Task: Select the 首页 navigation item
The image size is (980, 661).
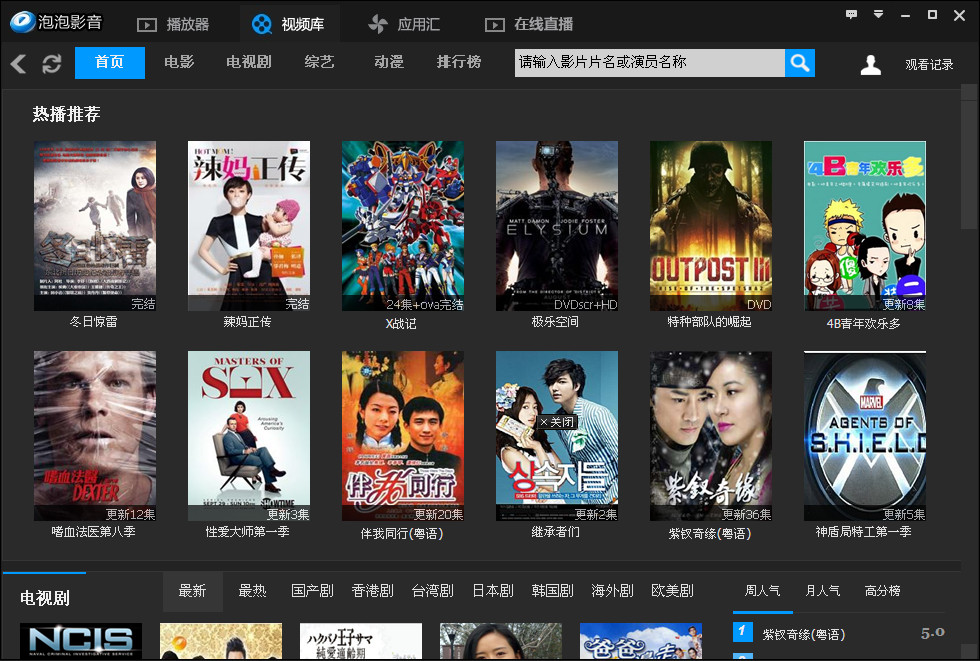Action: click(x=110, y=62)
